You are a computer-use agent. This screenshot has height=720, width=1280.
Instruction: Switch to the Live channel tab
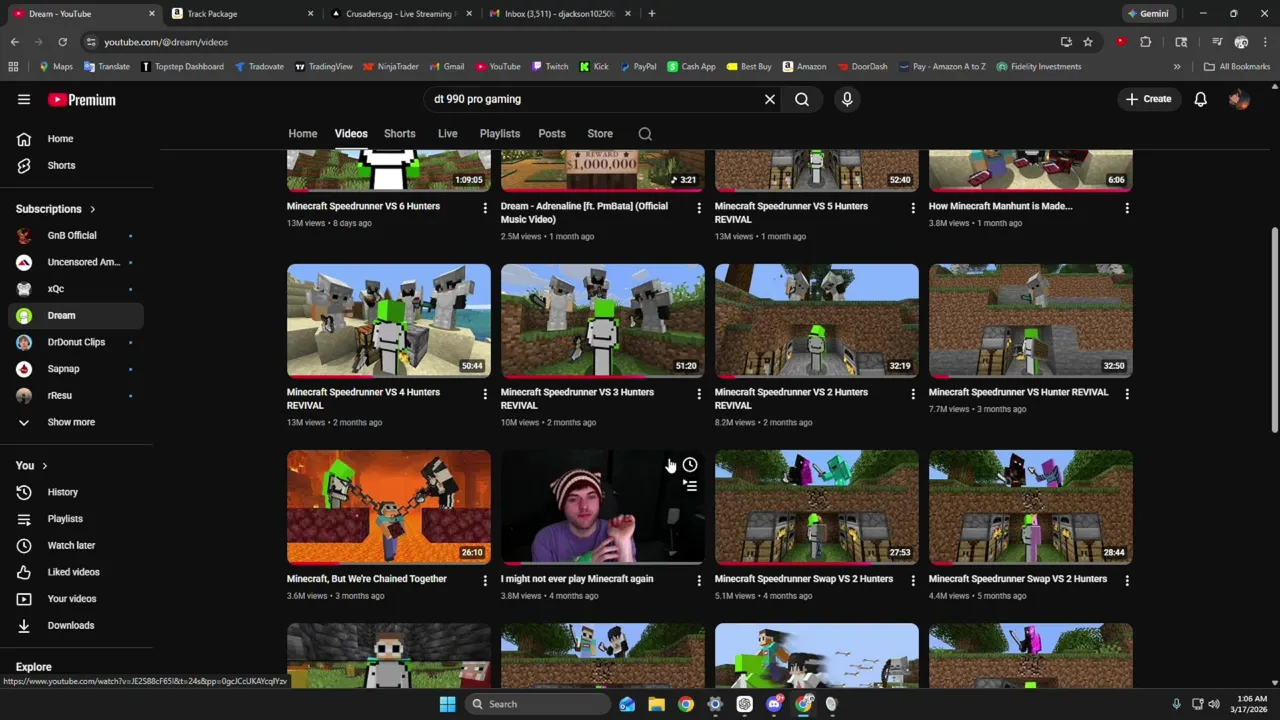pyautogui.click(x=448, y=134)
